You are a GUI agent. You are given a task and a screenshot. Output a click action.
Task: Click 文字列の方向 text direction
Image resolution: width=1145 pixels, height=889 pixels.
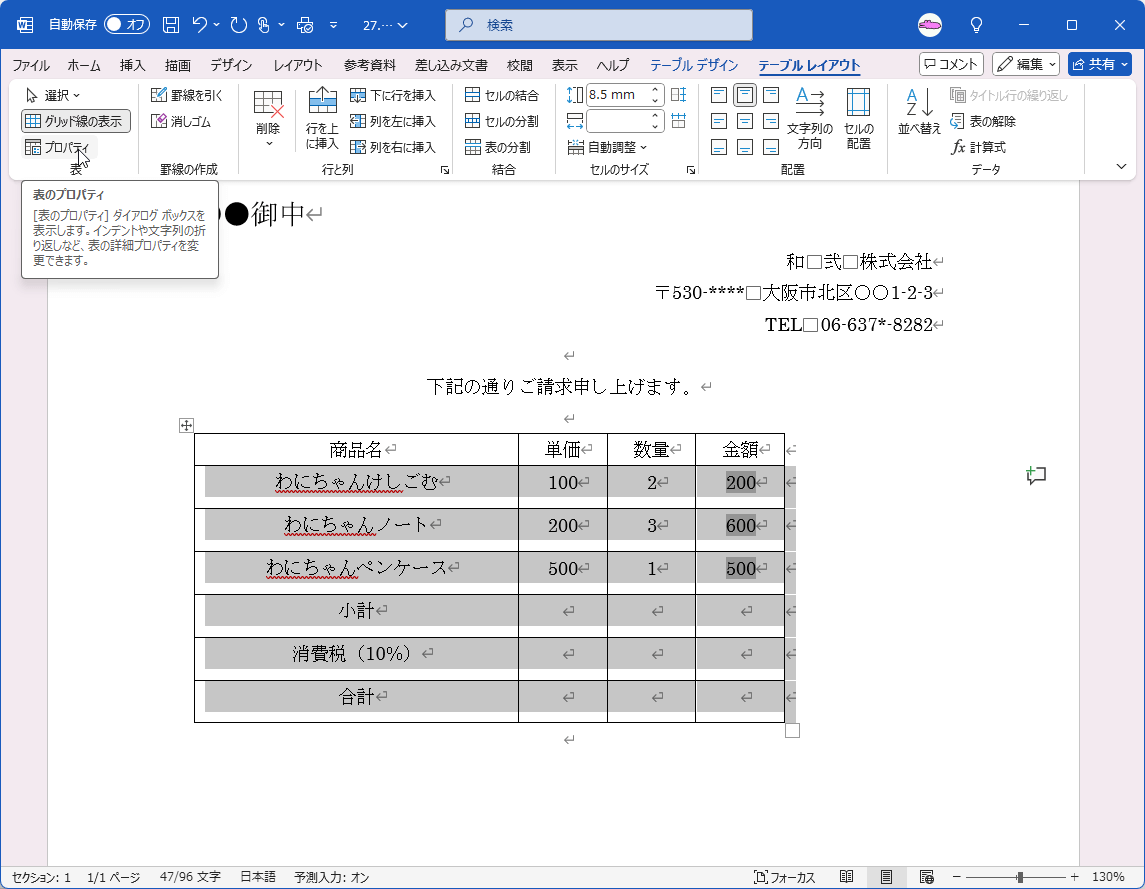pos(810,118)
